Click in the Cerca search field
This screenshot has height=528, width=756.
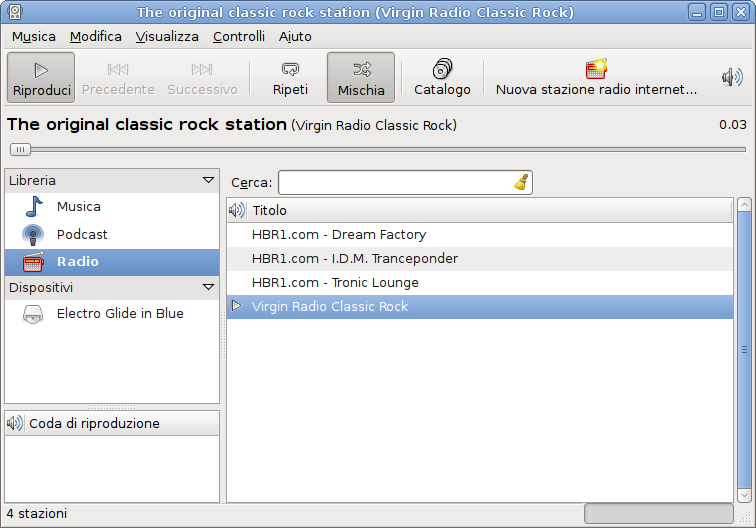tap(395, 183)
